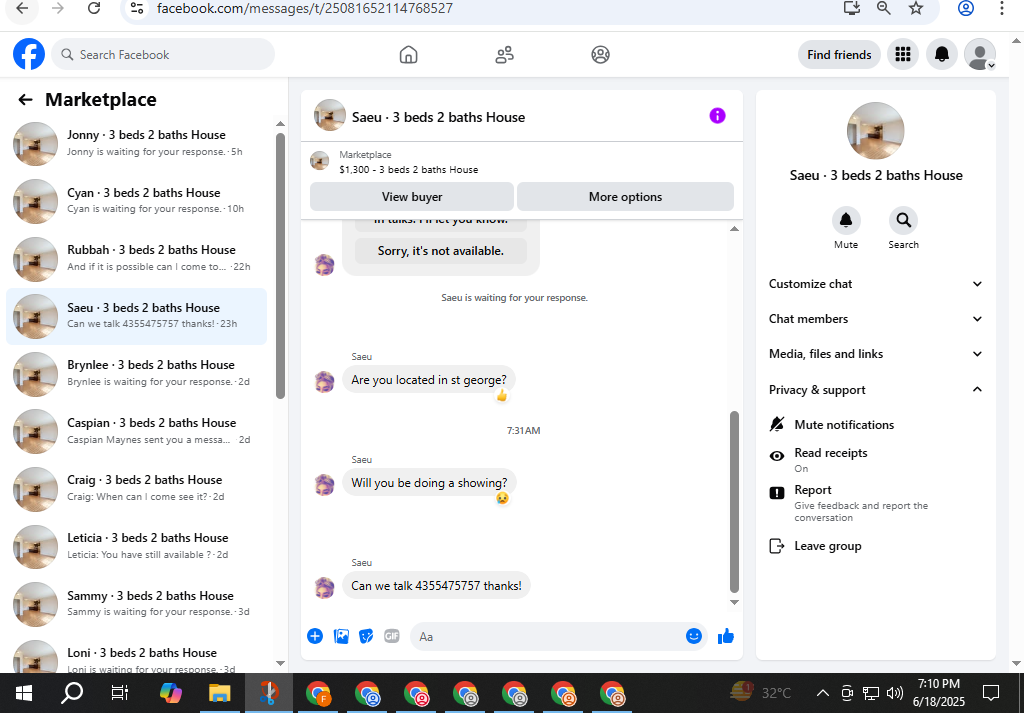Viewport: 1024px width, 713px height.
Task: Search in conversation using magnifier icon
Action: tap(903, 221)
